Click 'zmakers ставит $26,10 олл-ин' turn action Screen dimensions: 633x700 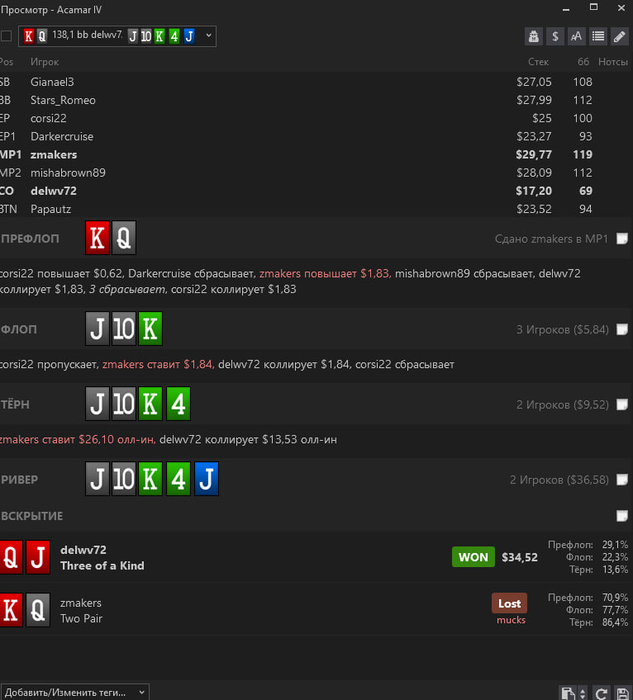[78, 439]
